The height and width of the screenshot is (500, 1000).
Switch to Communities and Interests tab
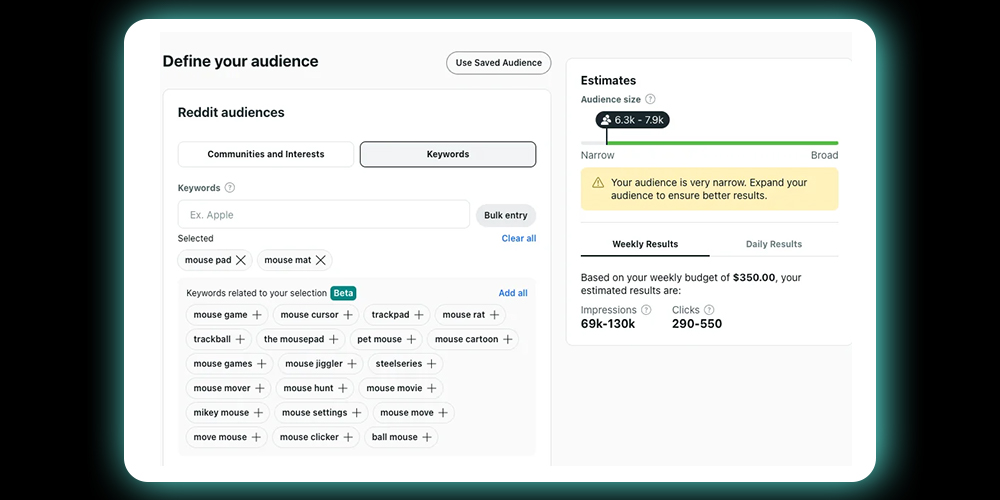(266, 154)
